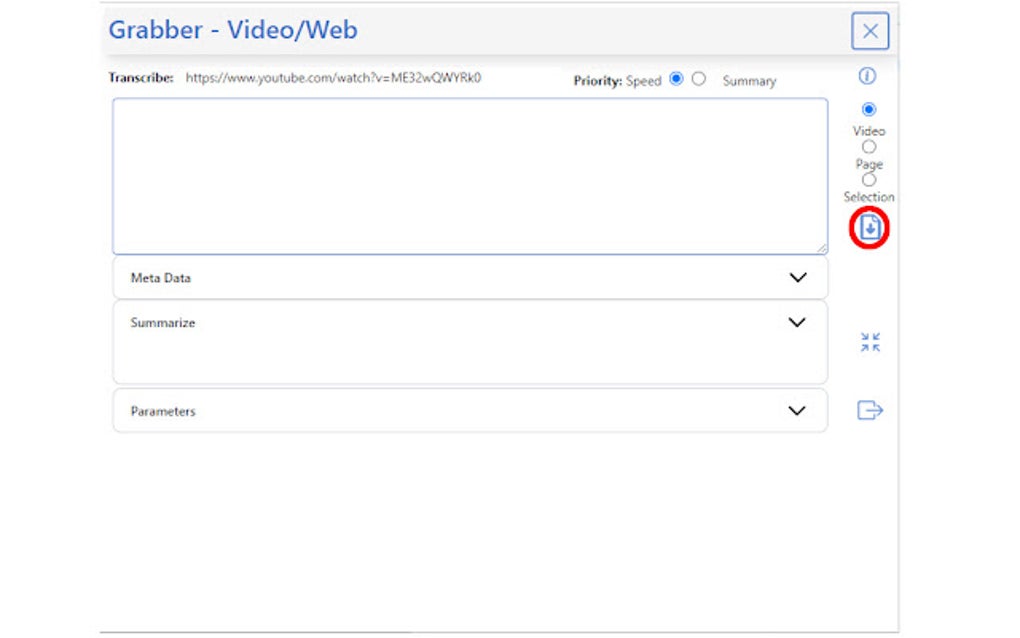Click inside the empty transcript text area
Image resolution: width=1020 pixels, height=638 pixels.
pyautogui.click(x=470, y=175)
